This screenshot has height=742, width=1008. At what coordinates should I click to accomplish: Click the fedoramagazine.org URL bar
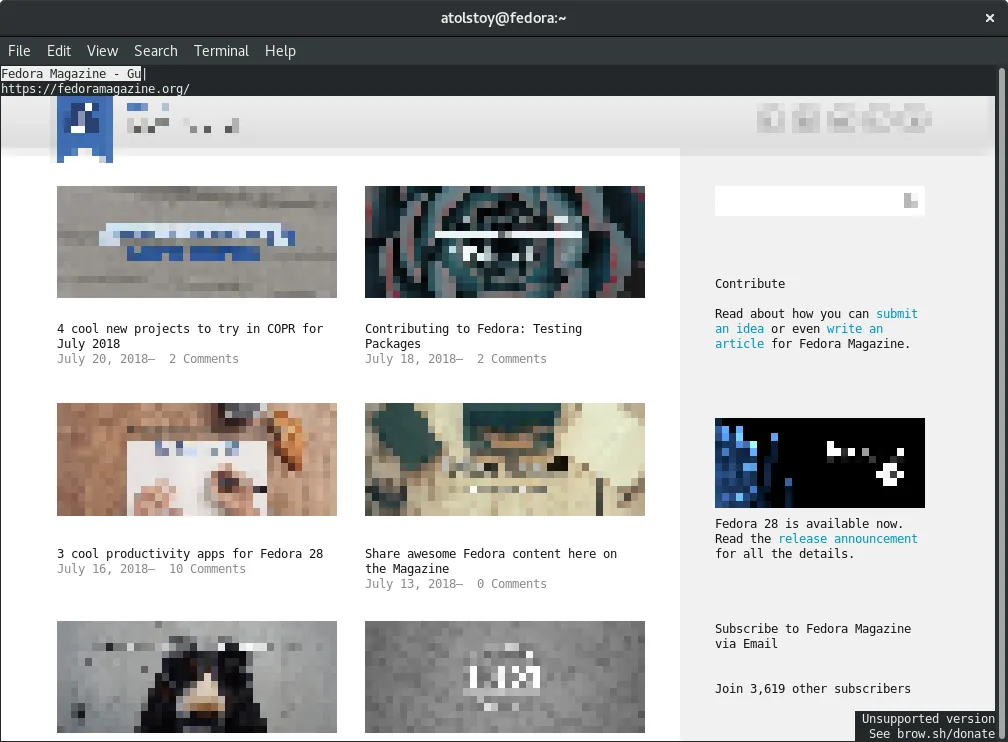pyautogui.click(x=95, y=89)
